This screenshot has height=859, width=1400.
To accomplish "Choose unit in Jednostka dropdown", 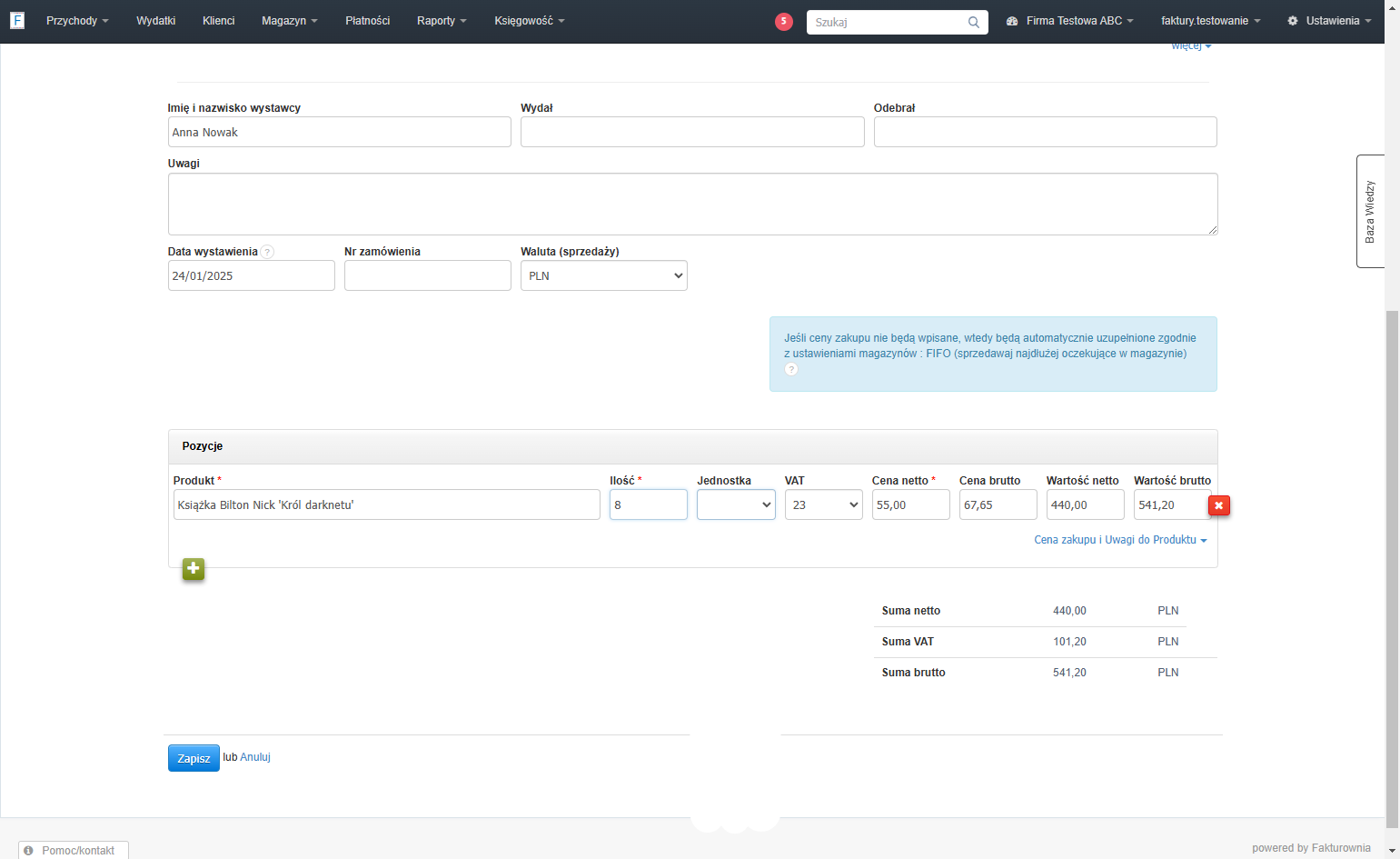I will click(736, 504).
